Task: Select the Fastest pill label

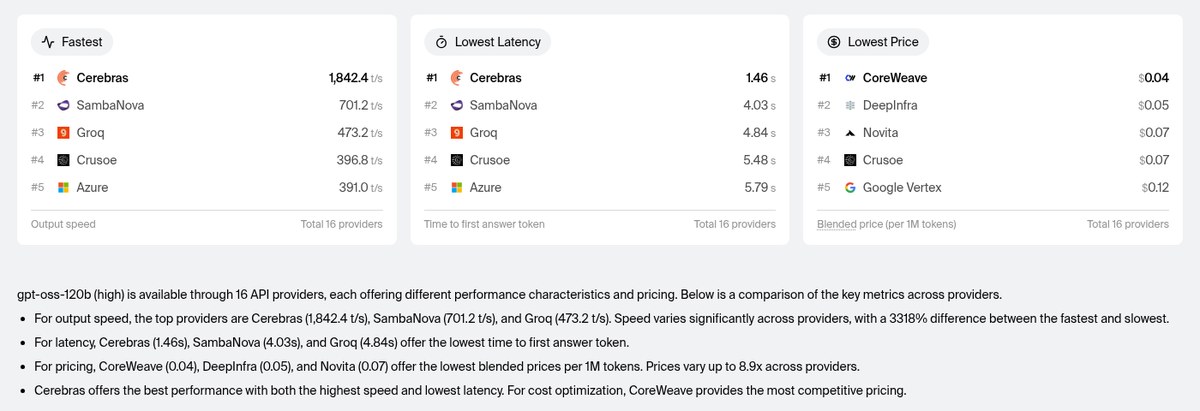Action: click(71, 42)
